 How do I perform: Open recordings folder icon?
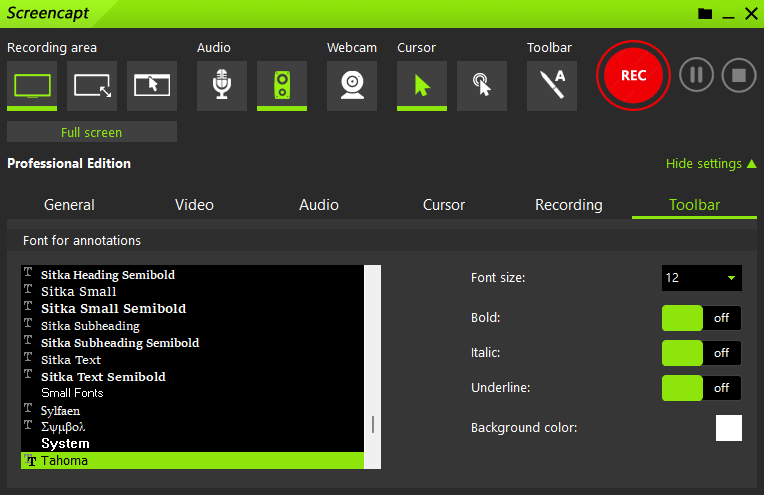(x=705, y=14)
